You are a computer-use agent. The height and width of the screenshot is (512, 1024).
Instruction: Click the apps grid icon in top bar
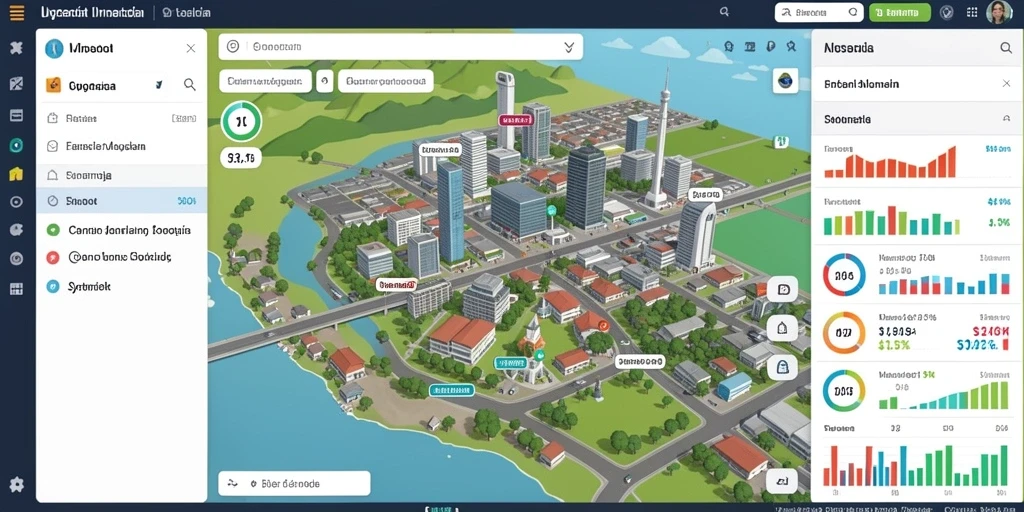(x=972, y=12)
